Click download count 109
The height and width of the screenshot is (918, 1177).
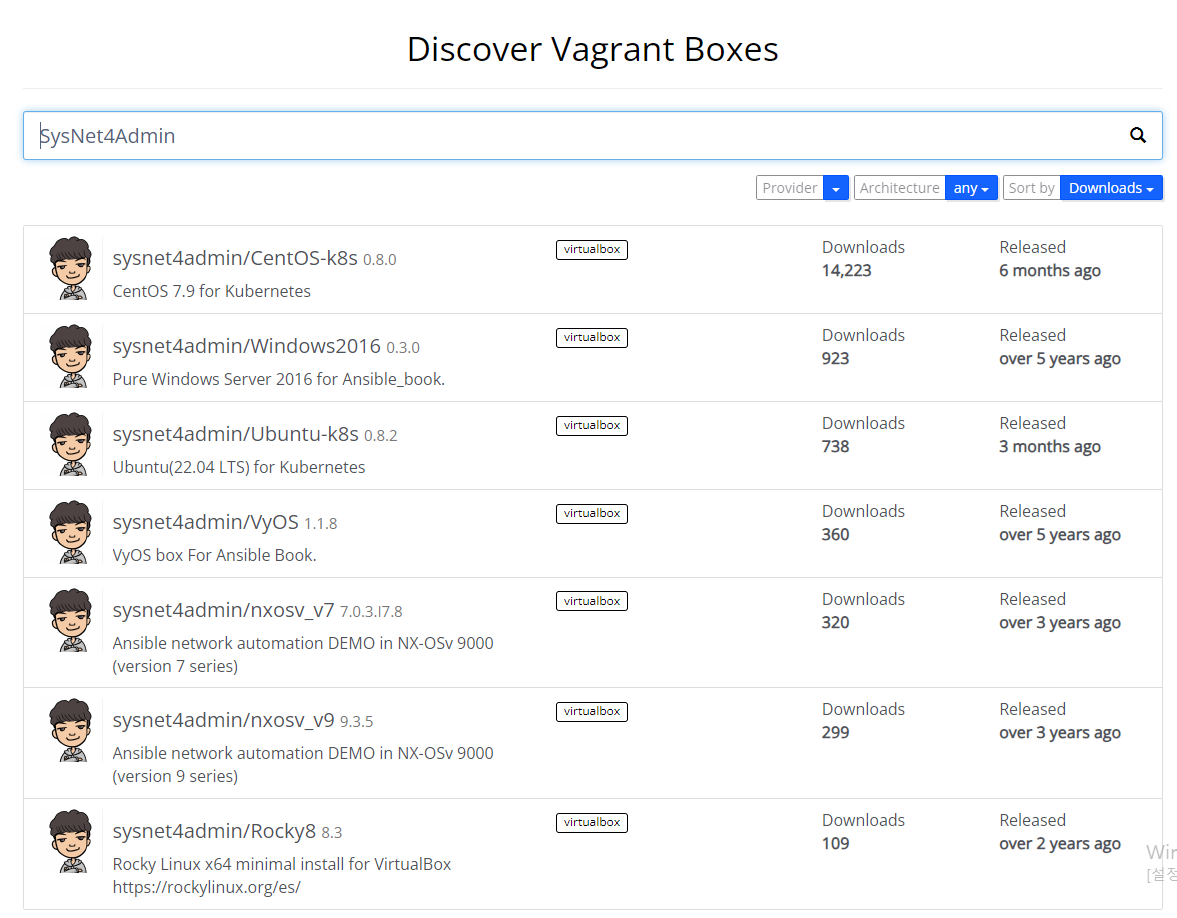coord(835,844)
